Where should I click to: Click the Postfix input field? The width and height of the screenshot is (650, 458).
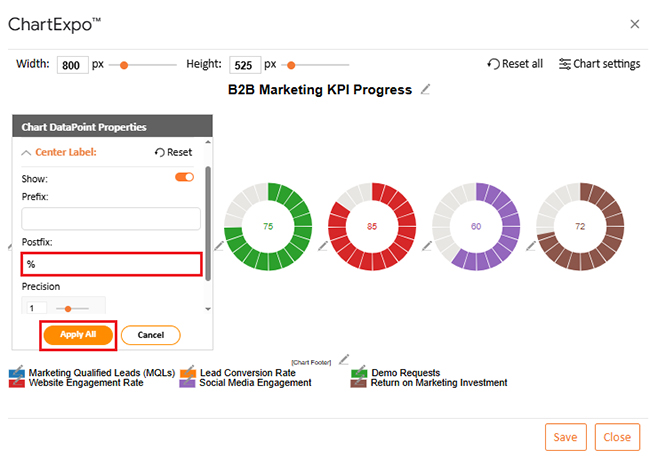pos(111,264)
